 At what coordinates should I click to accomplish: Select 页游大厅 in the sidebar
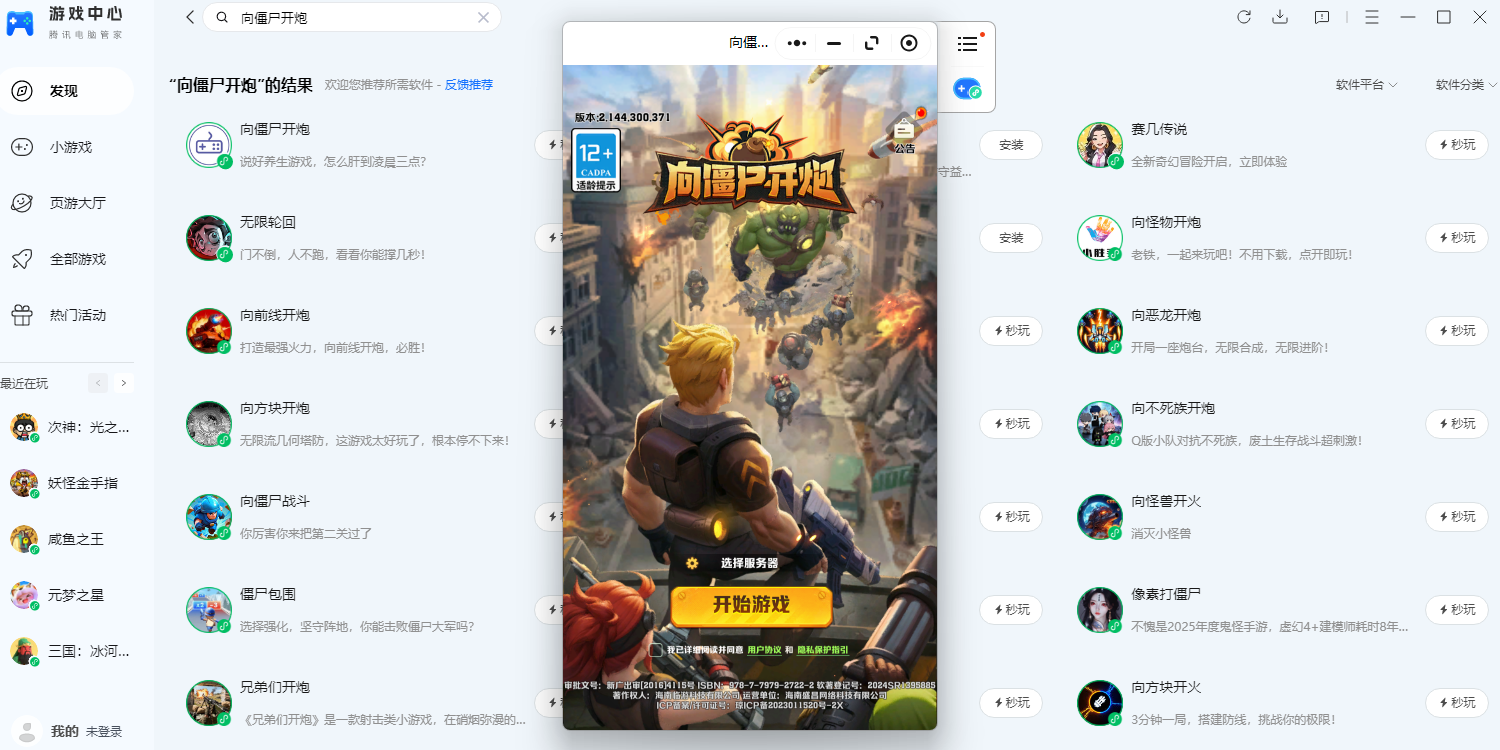pos(67,203)
